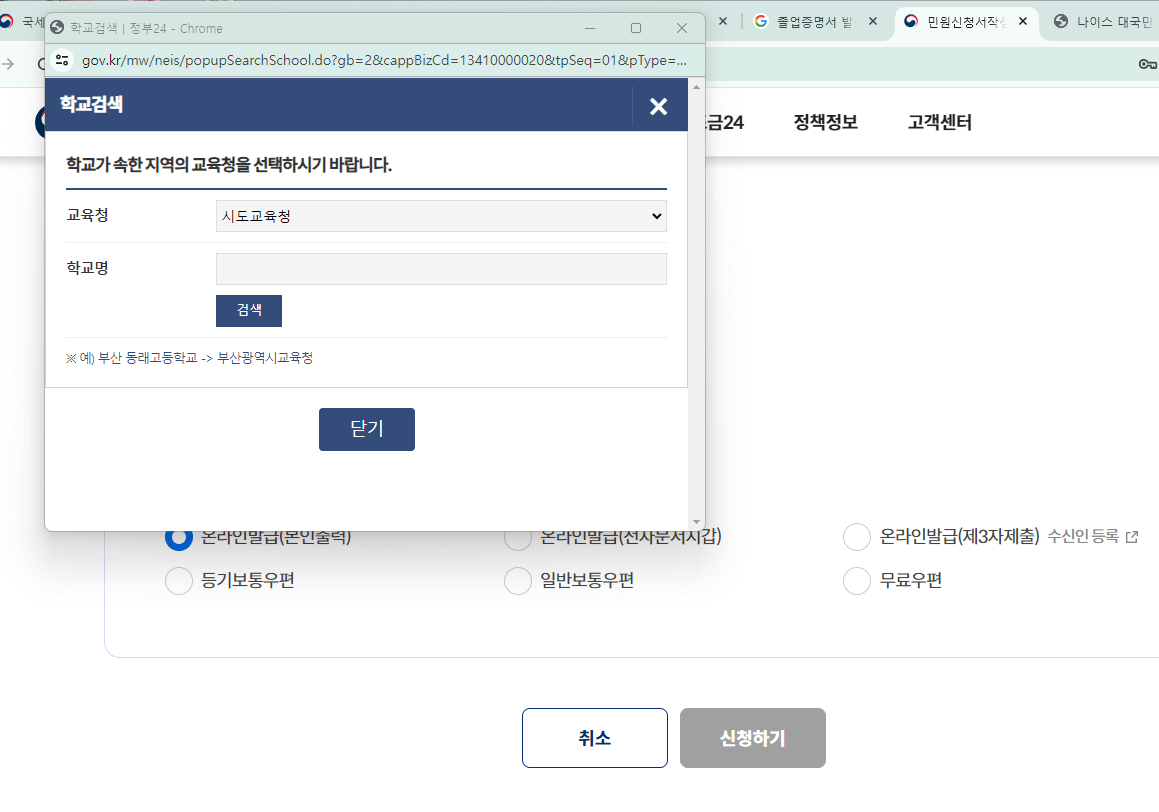1159x812 pixels.
Task: Select 온라인발급(전자문서지갑) delivery option
Action: click(x=518, y=537)
